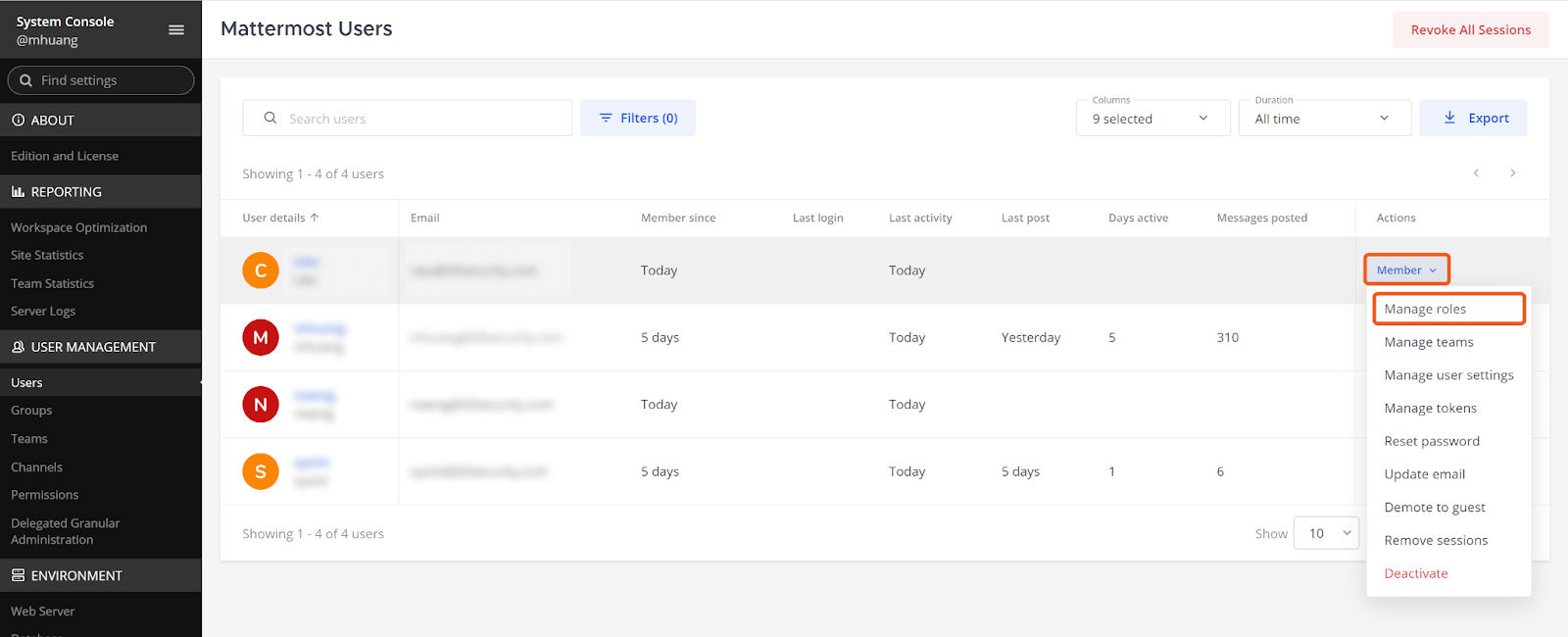Toggle the Member actions dropdown
This screenshot has height=637, width=1568.
(x=1405, y=269)
